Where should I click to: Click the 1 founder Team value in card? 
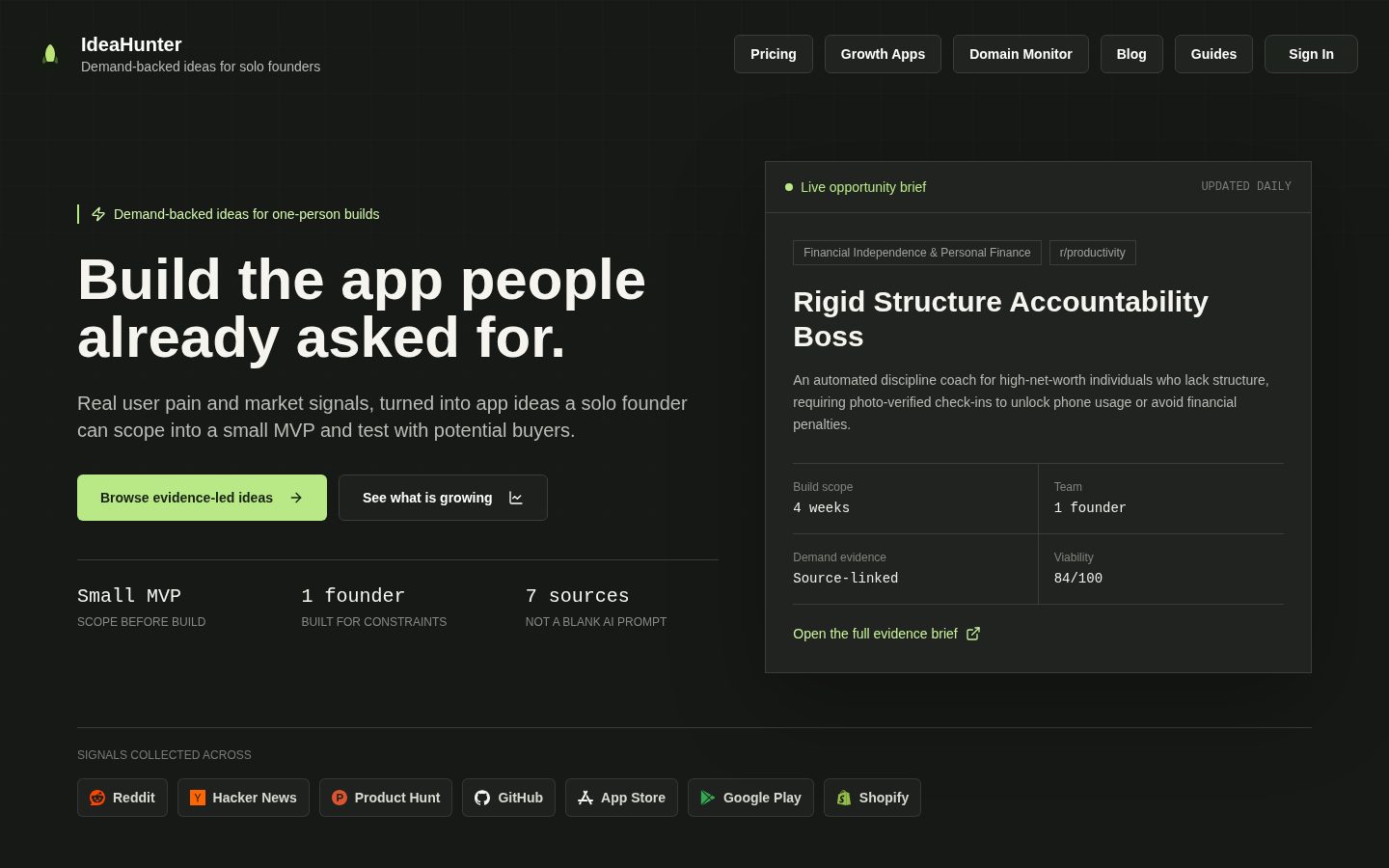coord(1090,507)
